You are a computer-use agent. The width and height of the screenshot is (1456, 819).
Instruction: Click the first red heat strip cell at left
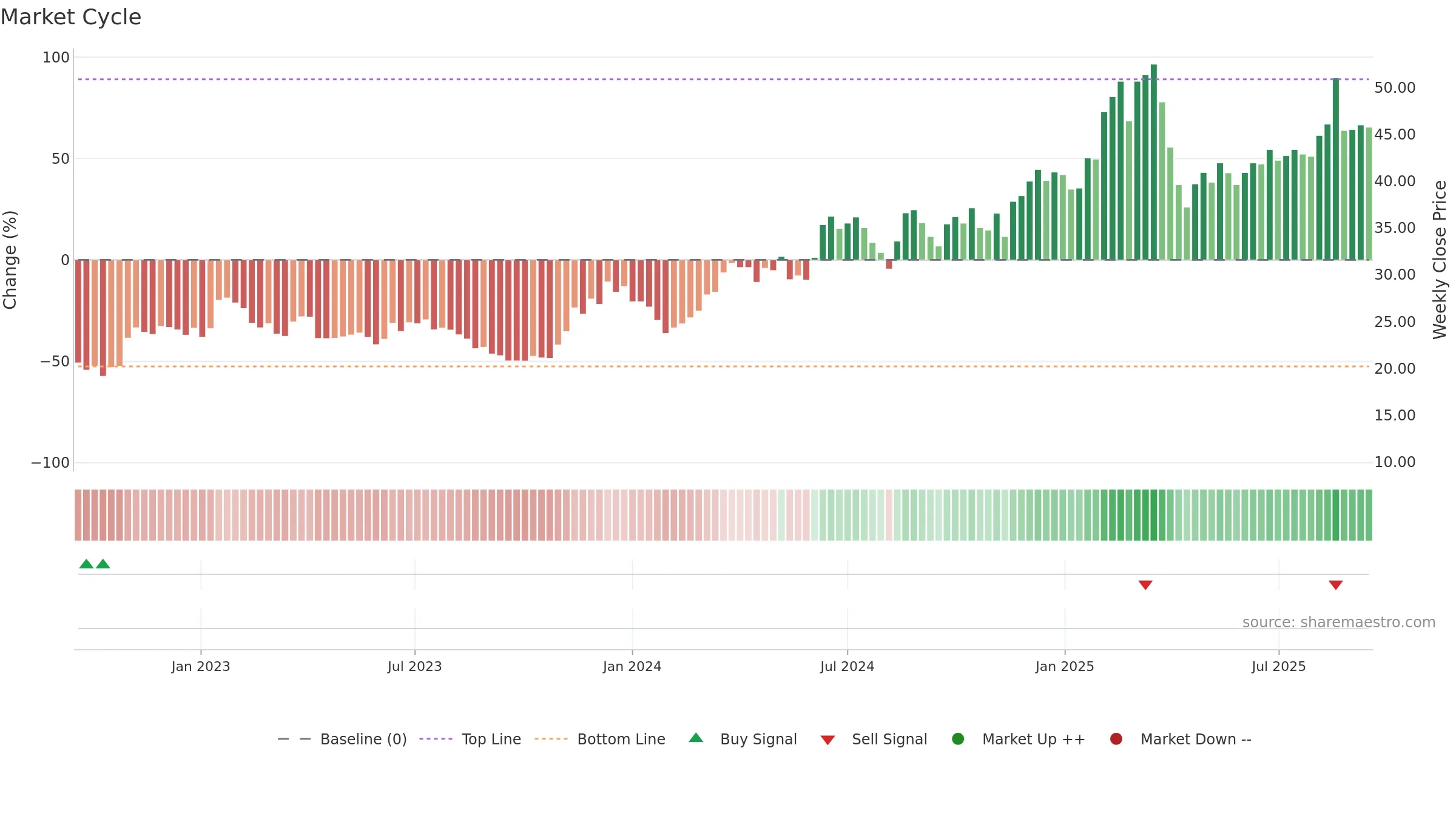[78, 515]
